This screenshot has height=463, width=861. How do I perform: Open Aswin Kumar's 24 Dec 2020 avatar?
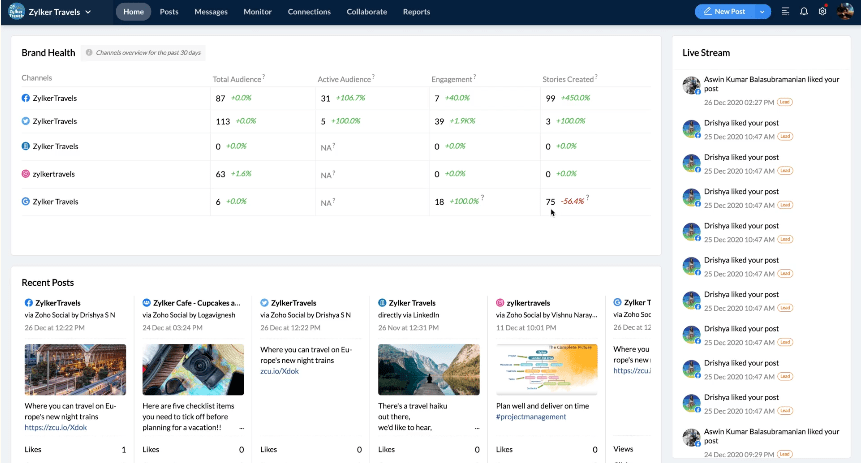click(x=691, y=437)
